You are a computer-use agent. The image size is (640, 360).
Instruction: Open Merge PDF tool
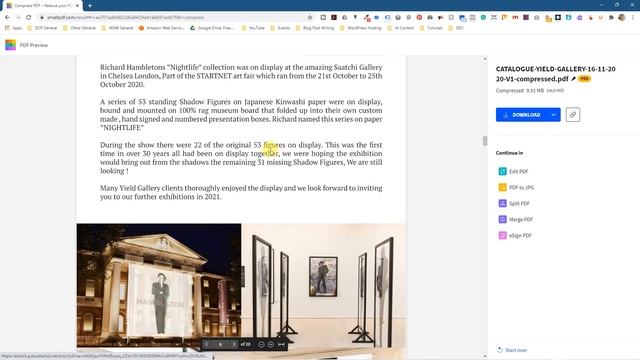(x=516, y=219)
